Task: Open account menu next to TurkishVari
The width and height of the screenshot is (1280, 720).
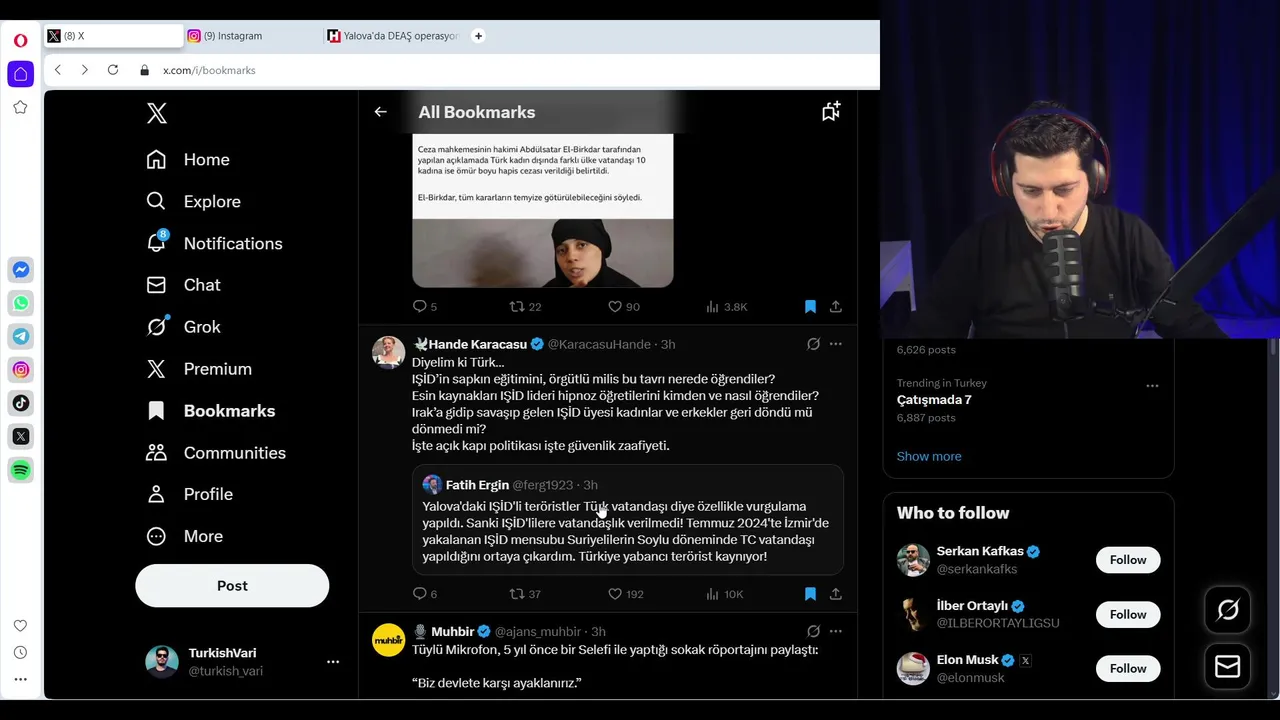Action: click(333, 661)
